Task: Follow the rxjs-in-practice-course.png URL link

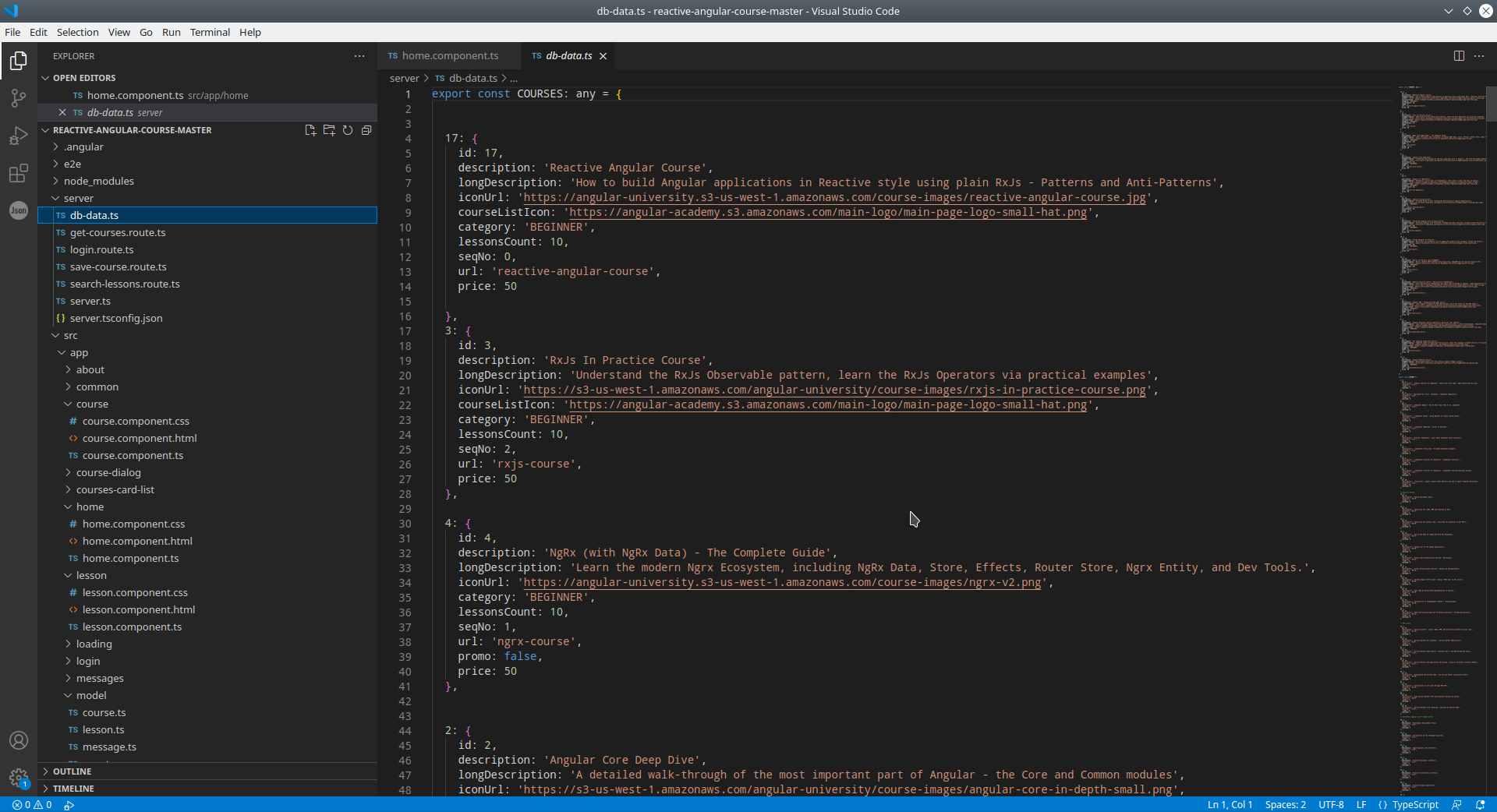Action: point(834,390)
